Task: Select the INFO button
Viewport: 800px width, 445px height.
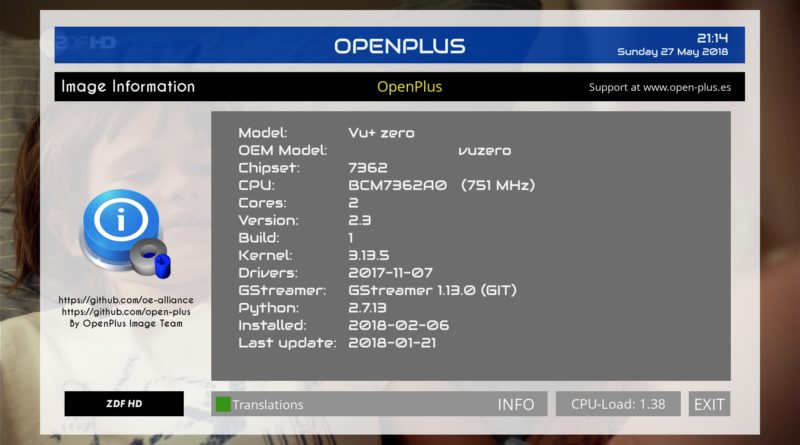Action: click(x=516, y=404)
